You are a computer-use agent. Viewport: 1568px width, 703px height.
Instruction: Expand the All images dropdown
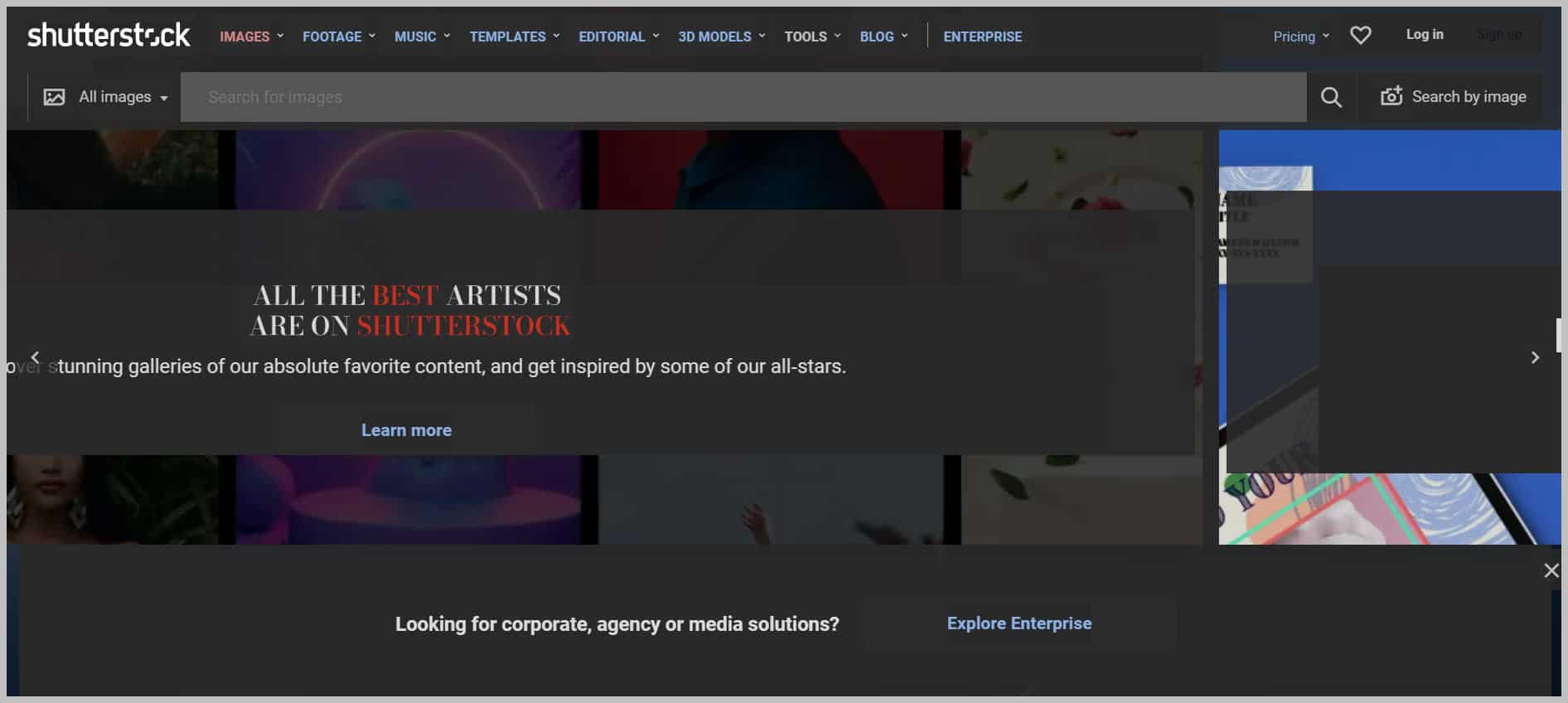pyautogui.click(x=123, y=97)
